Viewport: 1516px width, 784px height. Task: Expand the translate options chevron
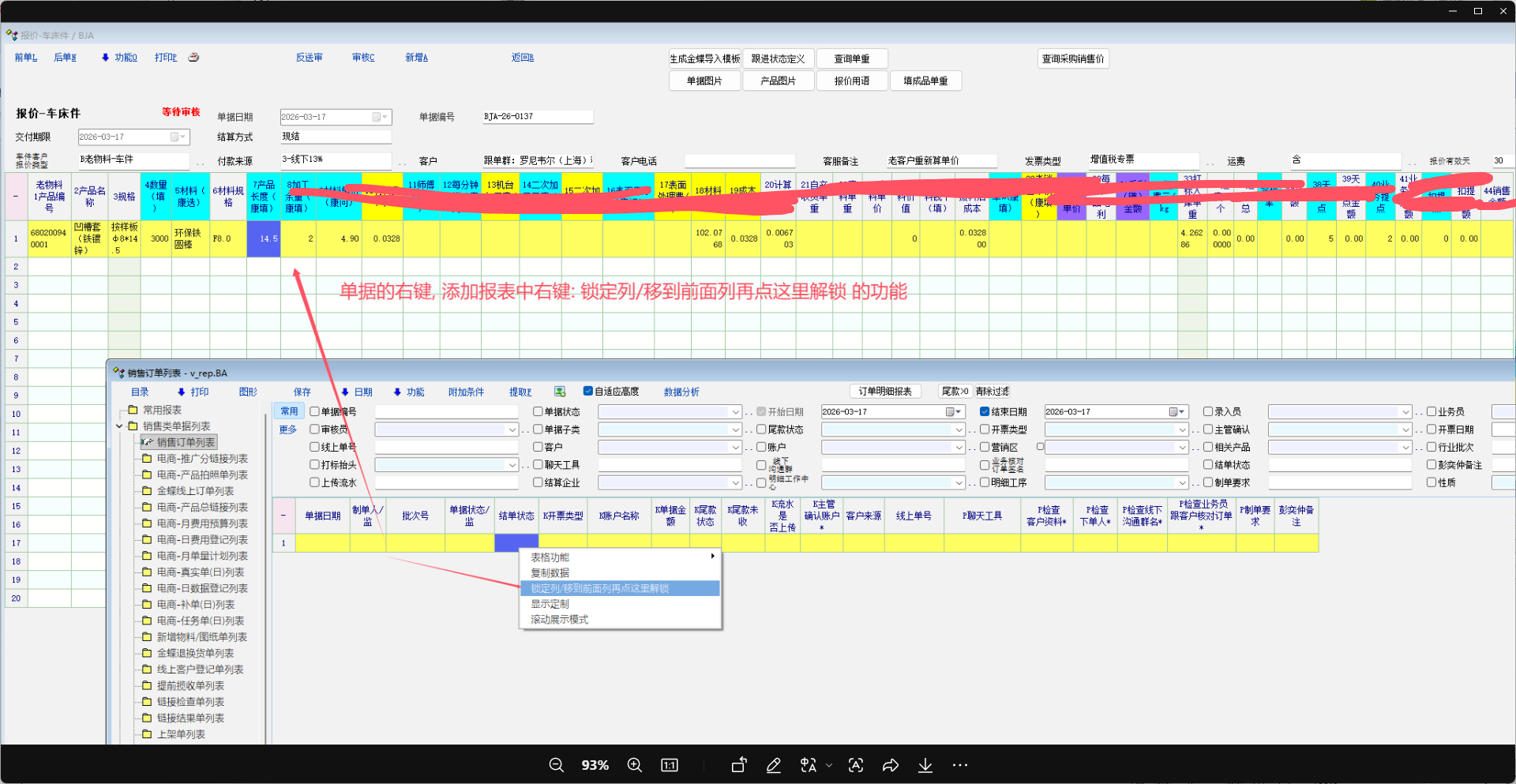(x=828, y=765)
